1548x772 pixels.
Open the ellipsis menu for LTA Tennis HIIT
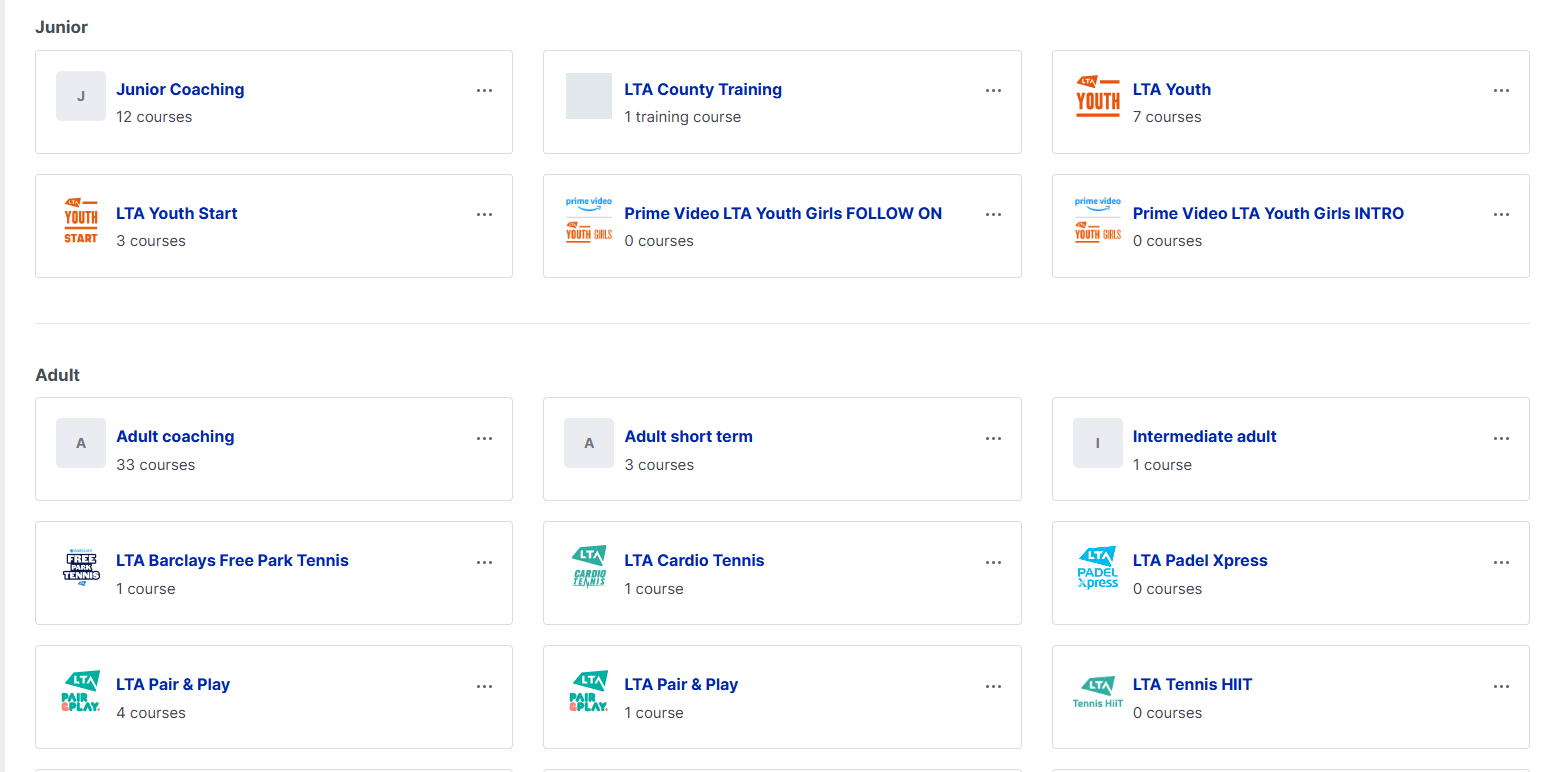[x=1501, y=686]
